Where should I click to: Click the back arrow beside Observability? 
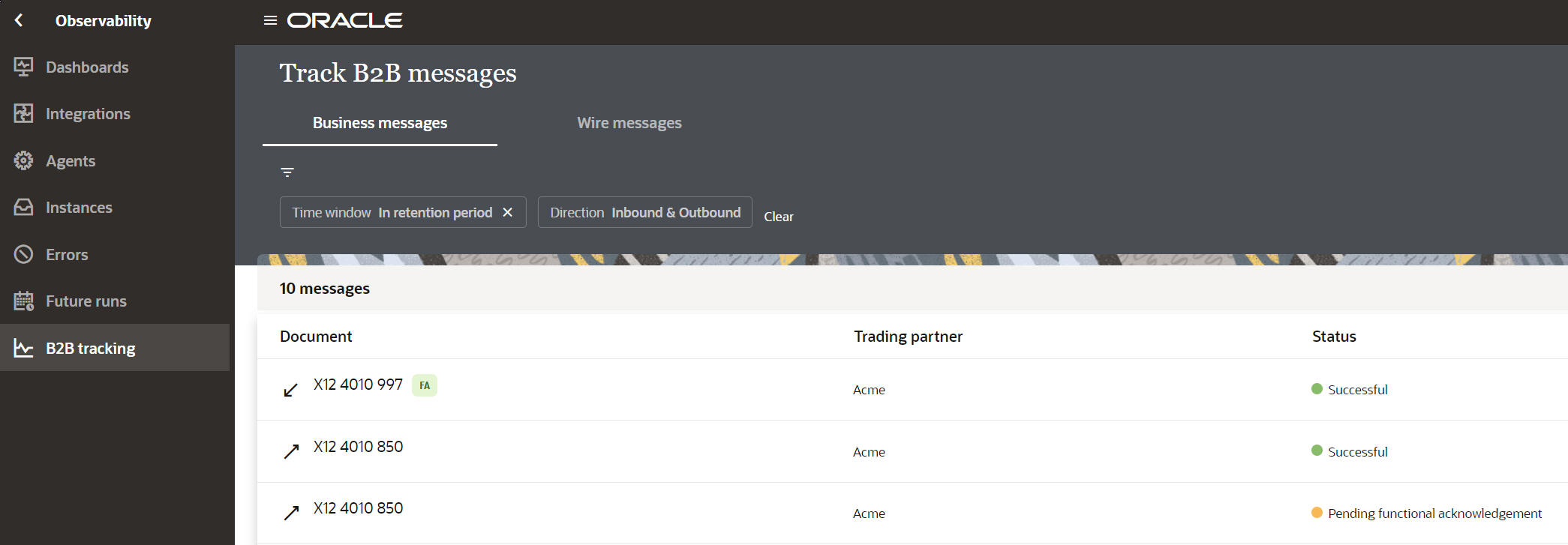20,20
